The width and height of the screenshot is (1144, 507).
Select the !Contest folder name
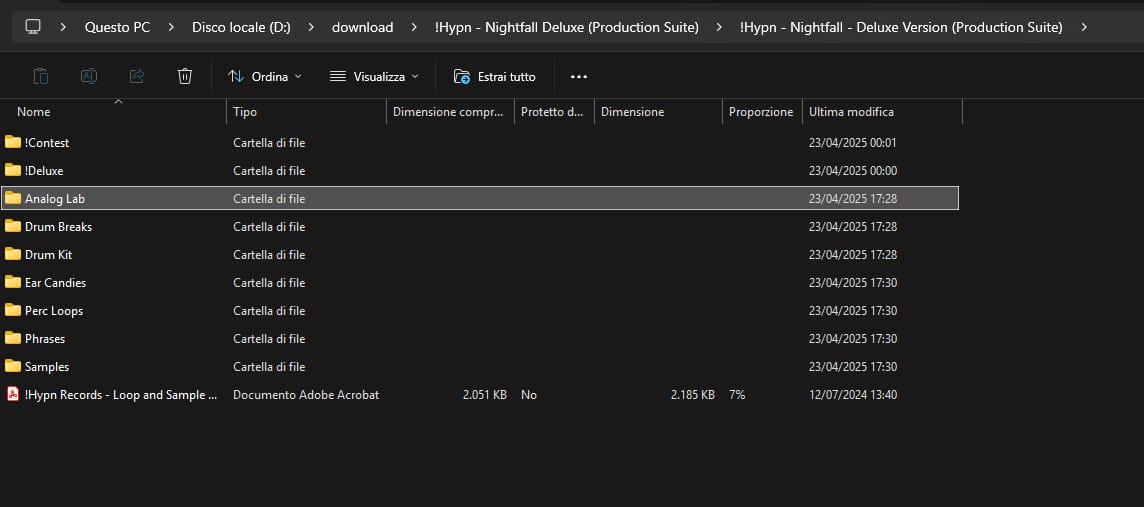click(47, 143)
